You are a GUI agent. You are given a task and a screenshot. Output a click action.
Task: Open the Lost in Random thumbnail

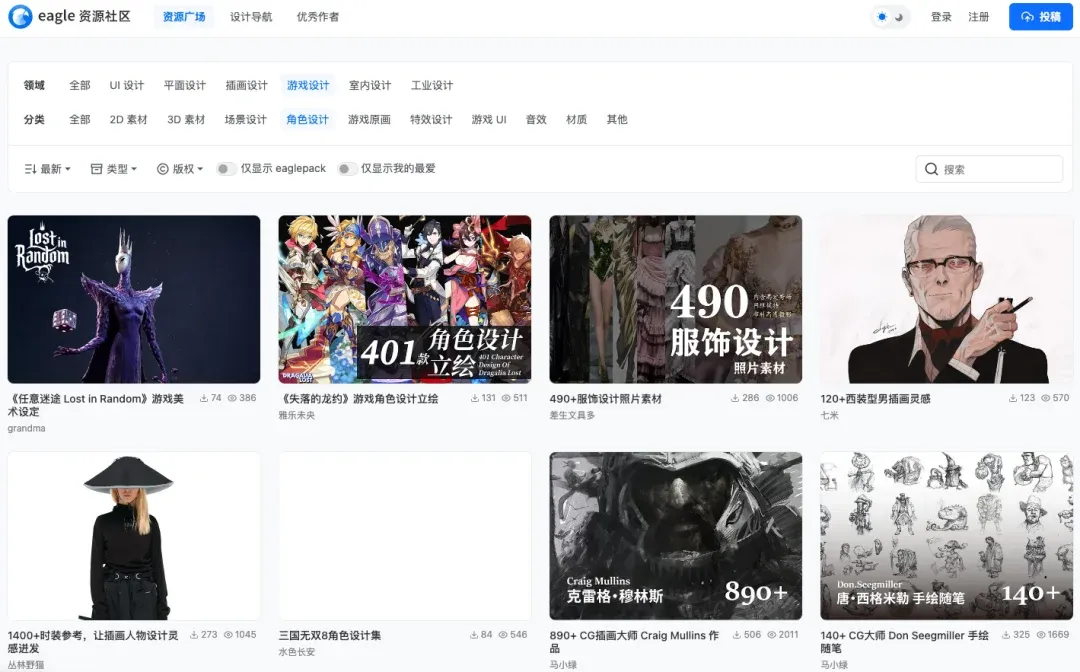click(x=134, y=300)
